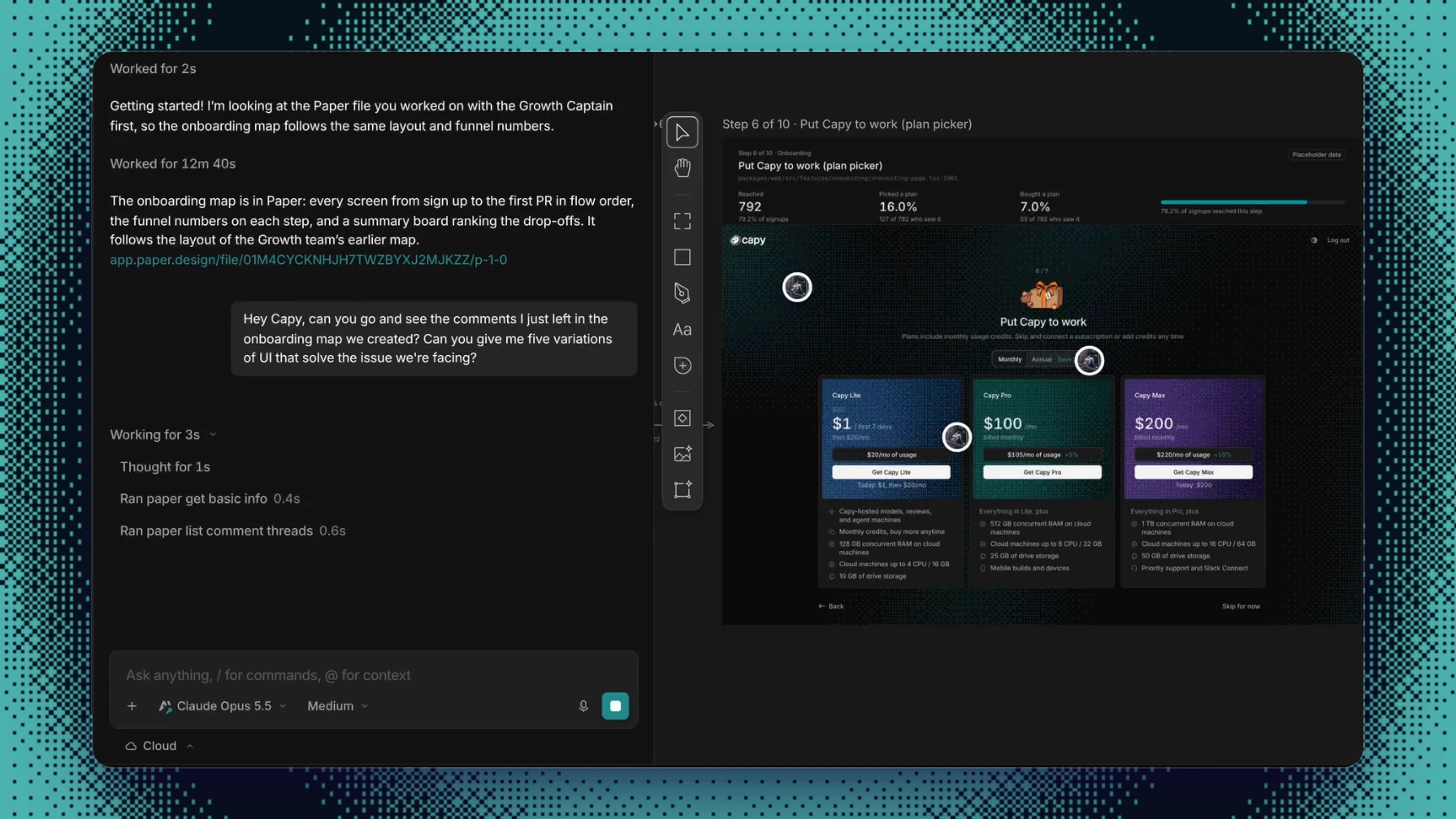Select the Add comment tool
Image resolution: width=1456 pixels, height=819 pixels.
pyautogui.click(x=682, y=366)
